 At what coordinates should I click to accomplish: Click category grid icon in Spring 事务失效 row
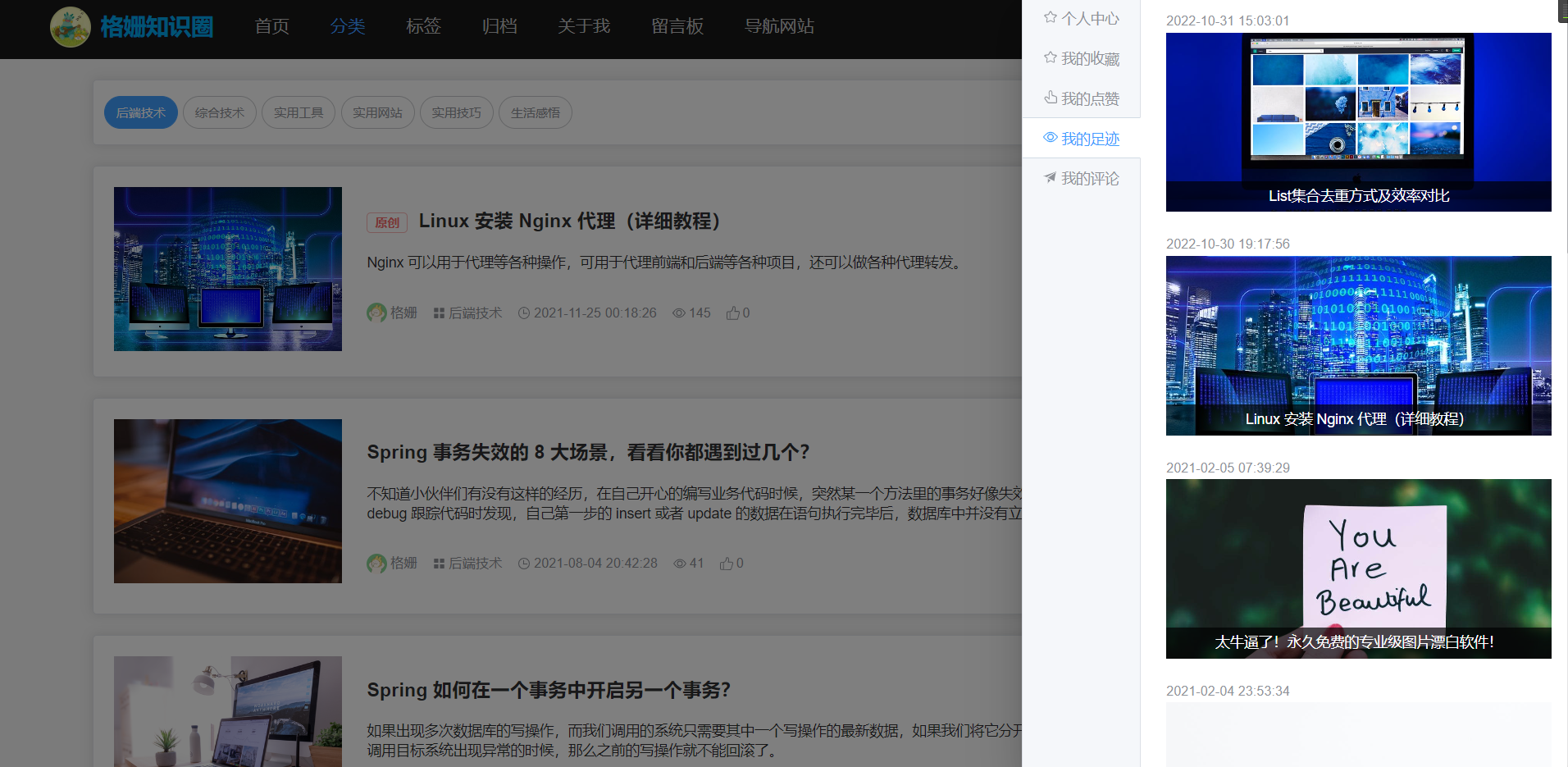(x=439, y=564)
